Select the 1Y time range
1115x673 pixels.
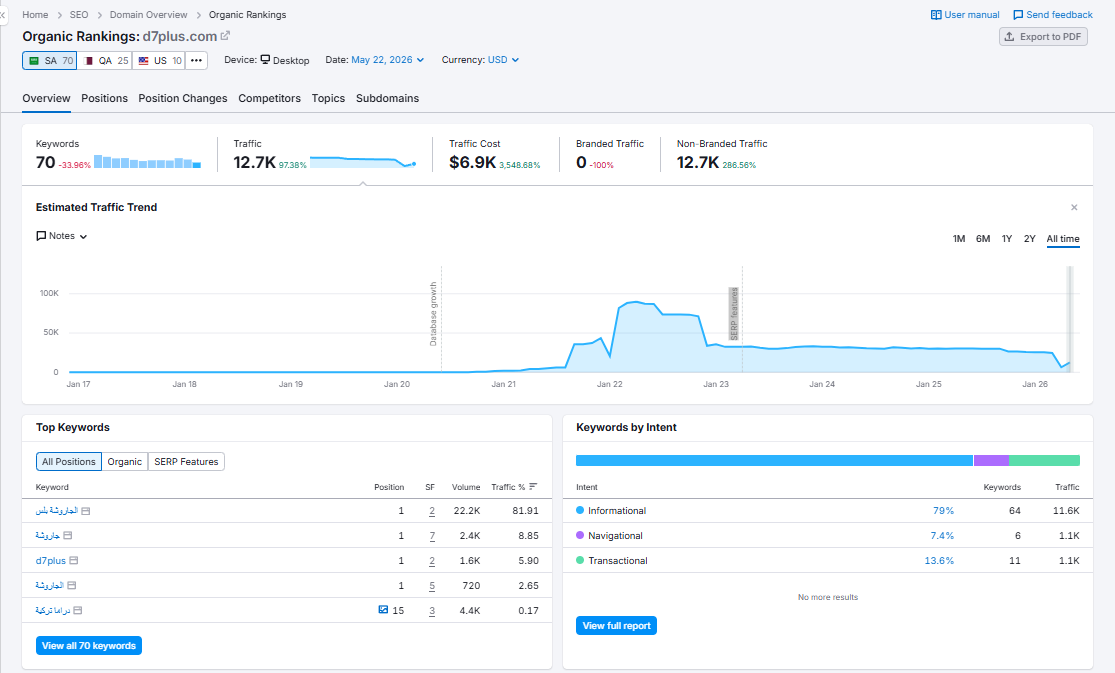coord(1006,239)
